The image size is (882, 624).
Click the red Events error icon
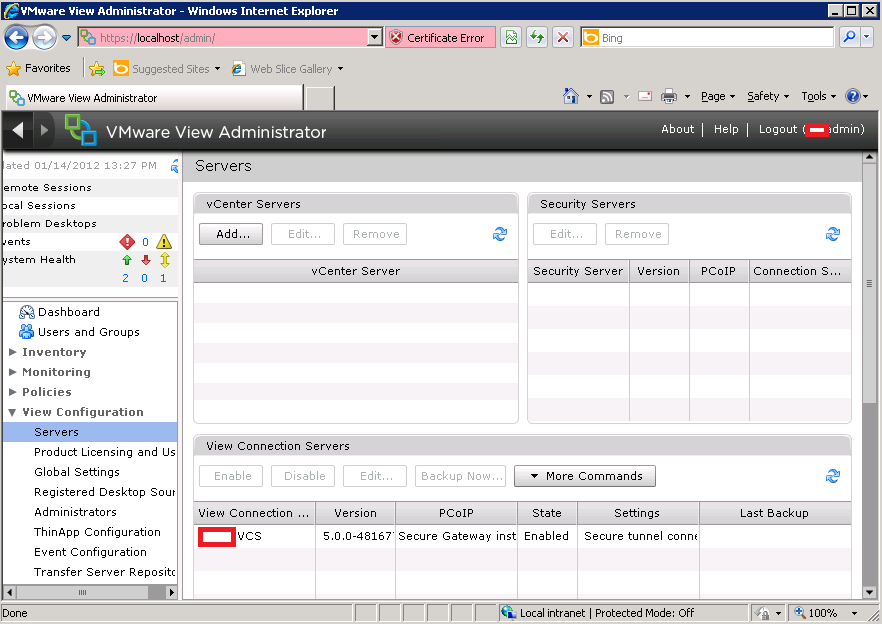(127, 242)
